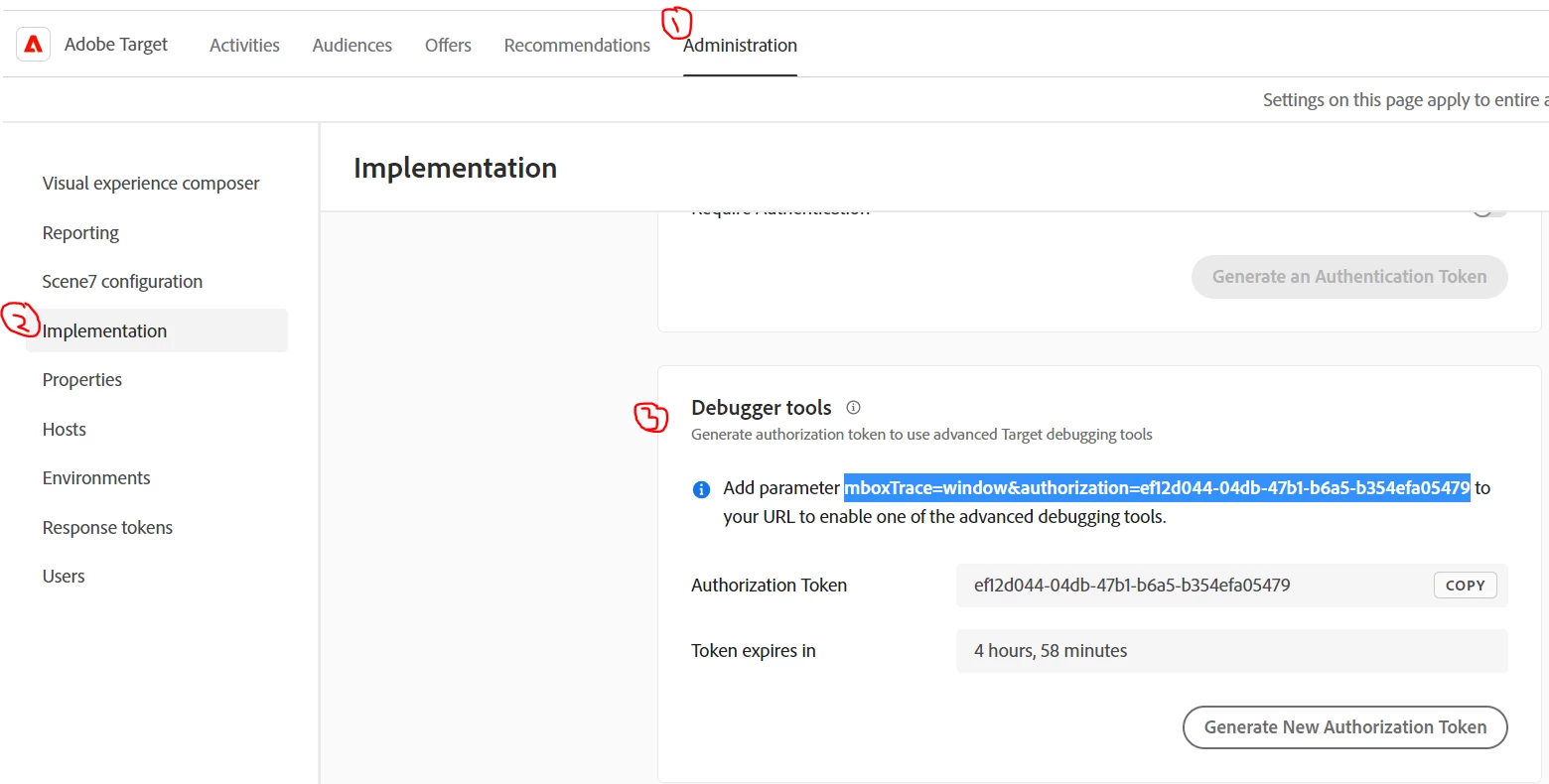Screen dimensions: 1549x784
Task: Open the Recommendations tab
Action: [x=577, y=45]
